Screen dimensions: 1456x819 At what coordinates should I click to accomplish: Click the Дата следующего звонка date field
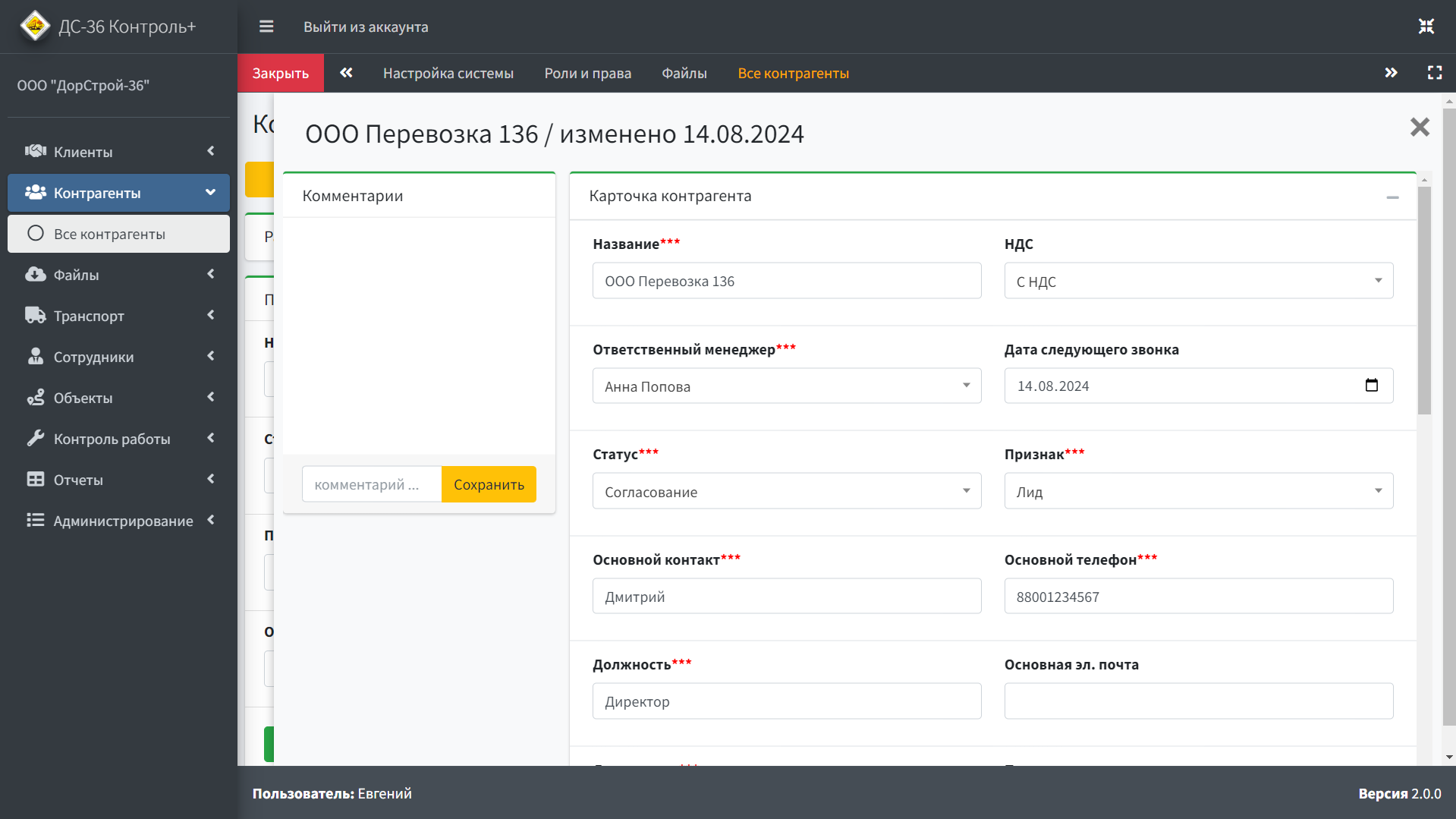click(x=1199, y=386)
